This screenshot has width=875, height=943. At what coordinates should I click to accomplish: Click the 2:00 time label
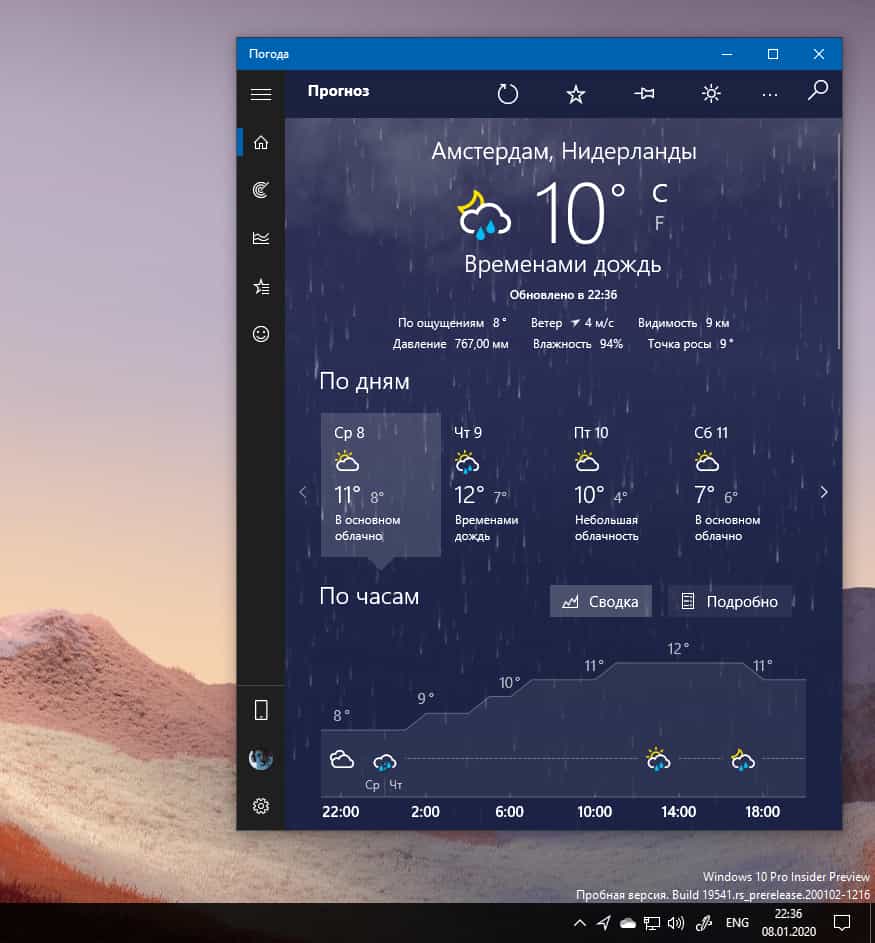coord(425,812)
